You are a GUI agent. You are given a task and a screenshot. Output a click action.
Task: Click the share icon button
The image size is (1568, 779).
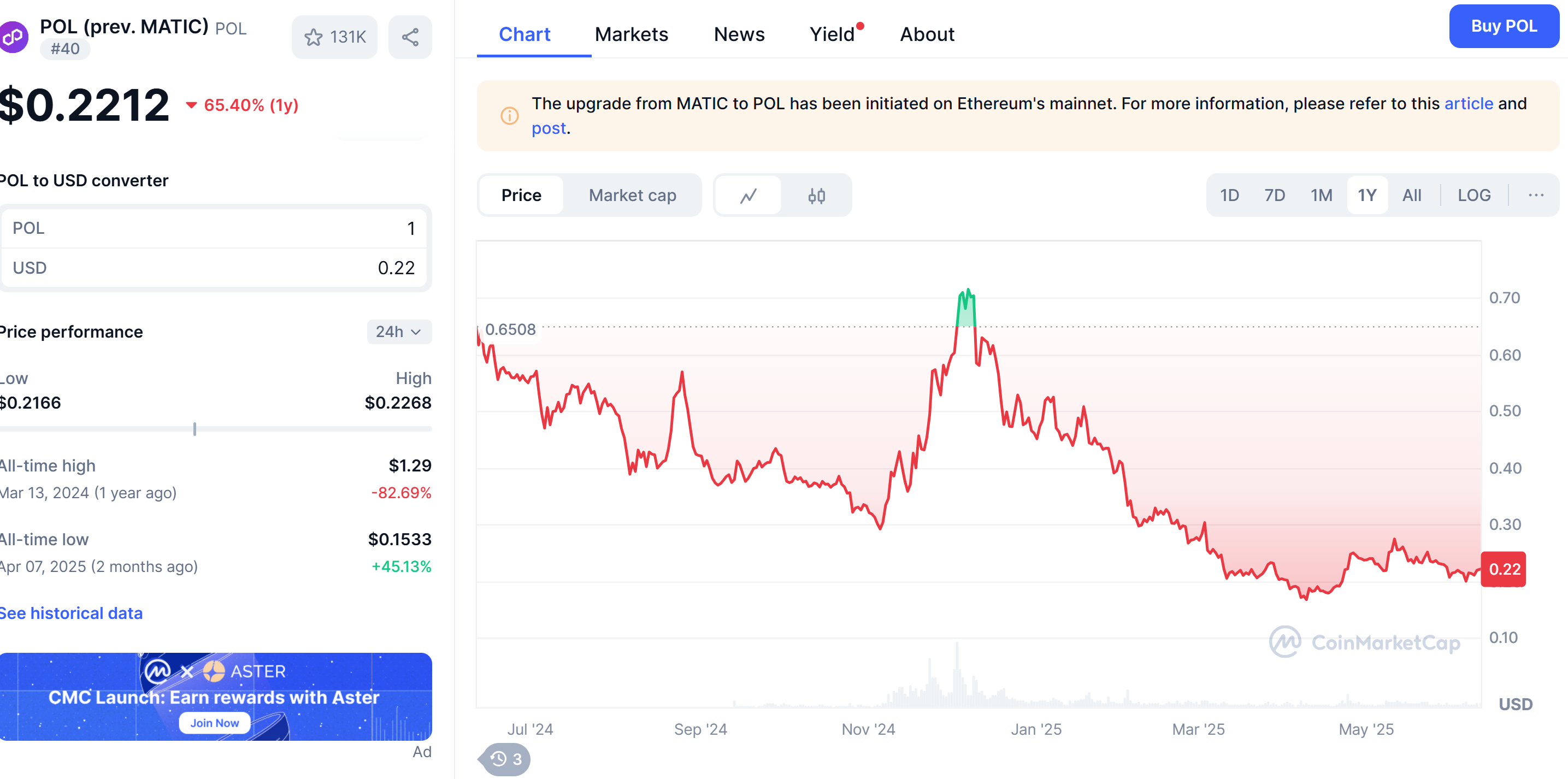point(410,37)
